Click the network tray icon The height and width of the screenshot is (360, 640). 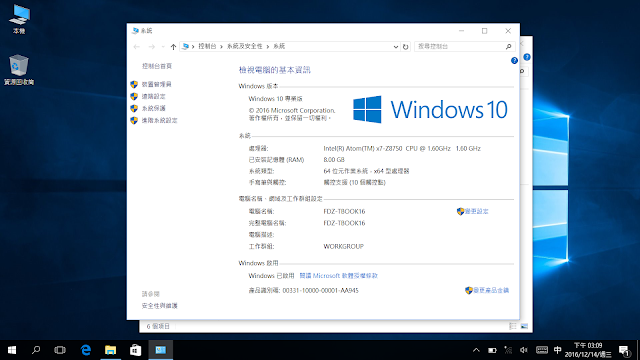click(508, 350)
